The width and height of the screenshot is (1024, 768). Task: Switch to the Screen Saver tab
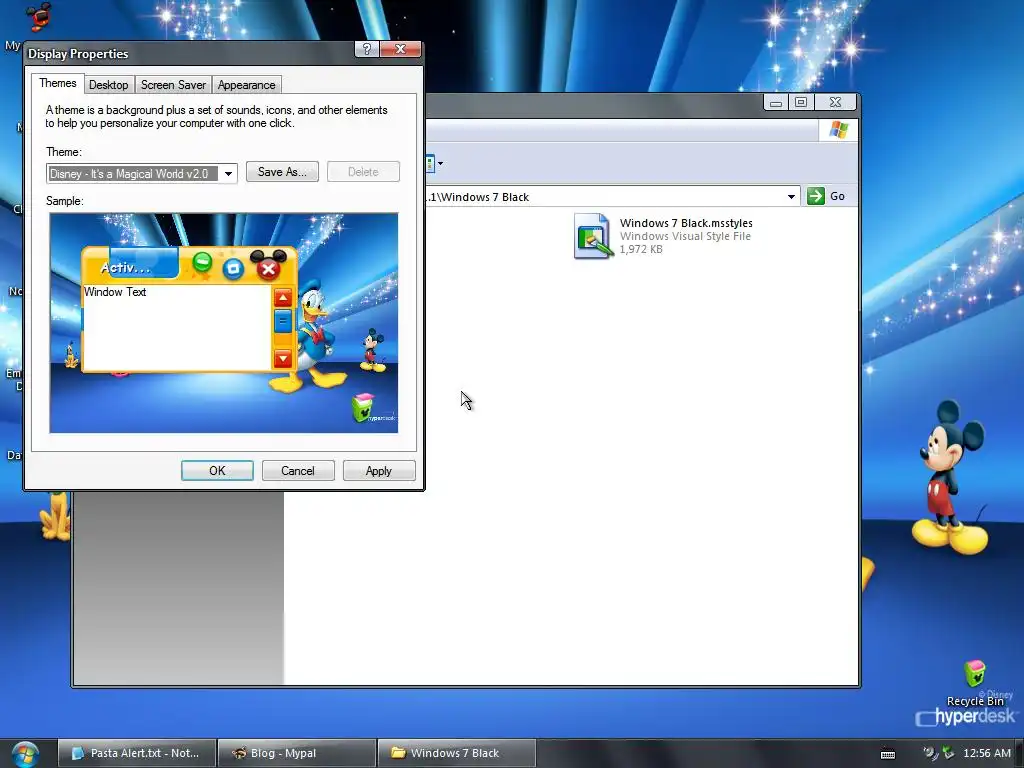(173, 85)
